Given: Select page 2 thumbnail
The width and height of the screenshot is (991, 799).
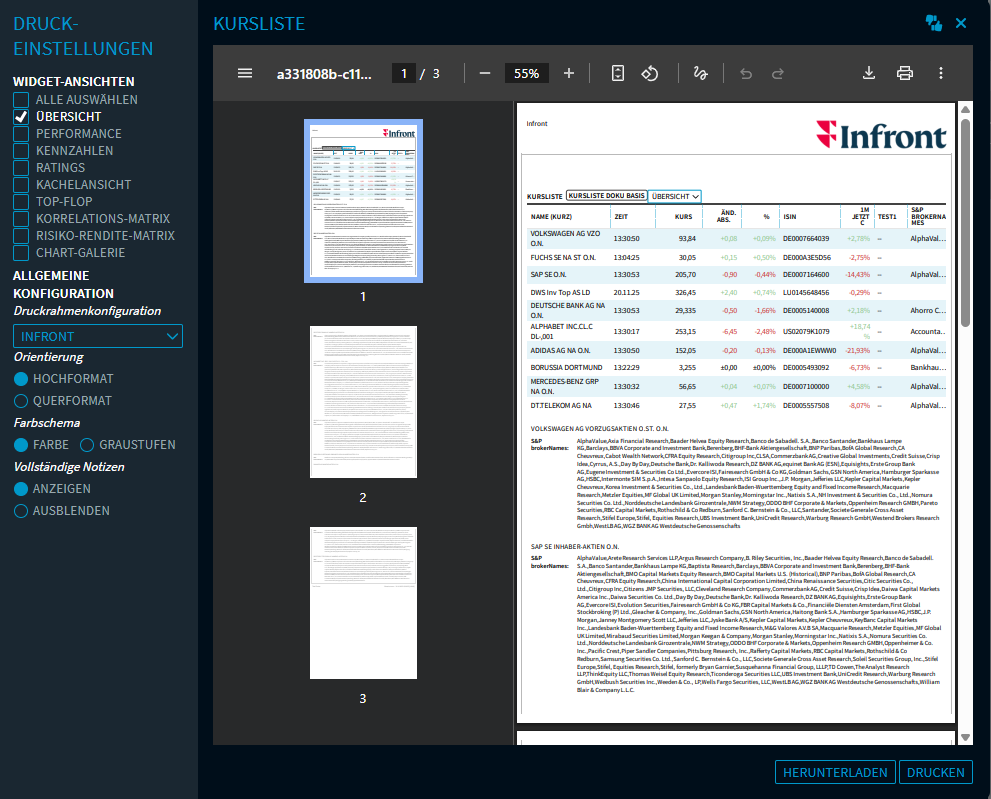Looking at the screenshot, I should [x=363, y=405].
